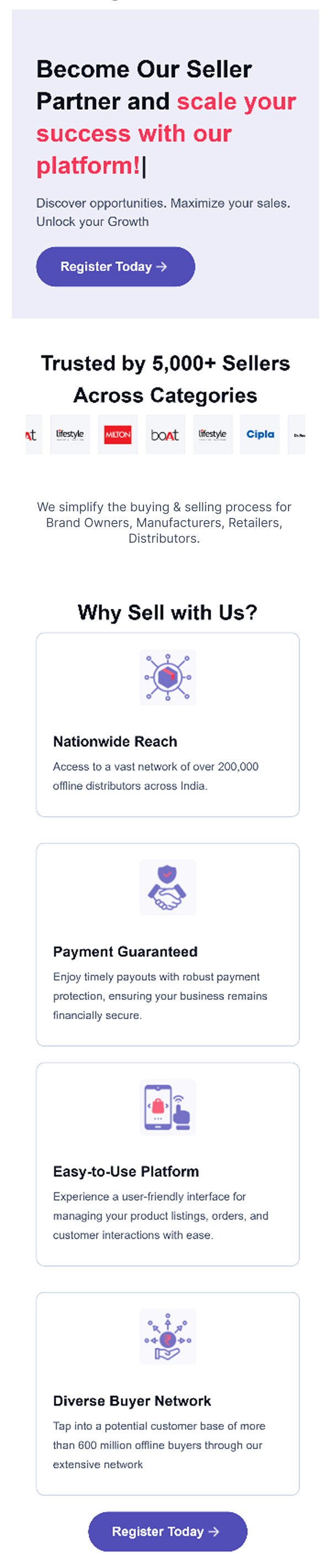Select the lifestyle logo next to Cipla

[212, 434]
